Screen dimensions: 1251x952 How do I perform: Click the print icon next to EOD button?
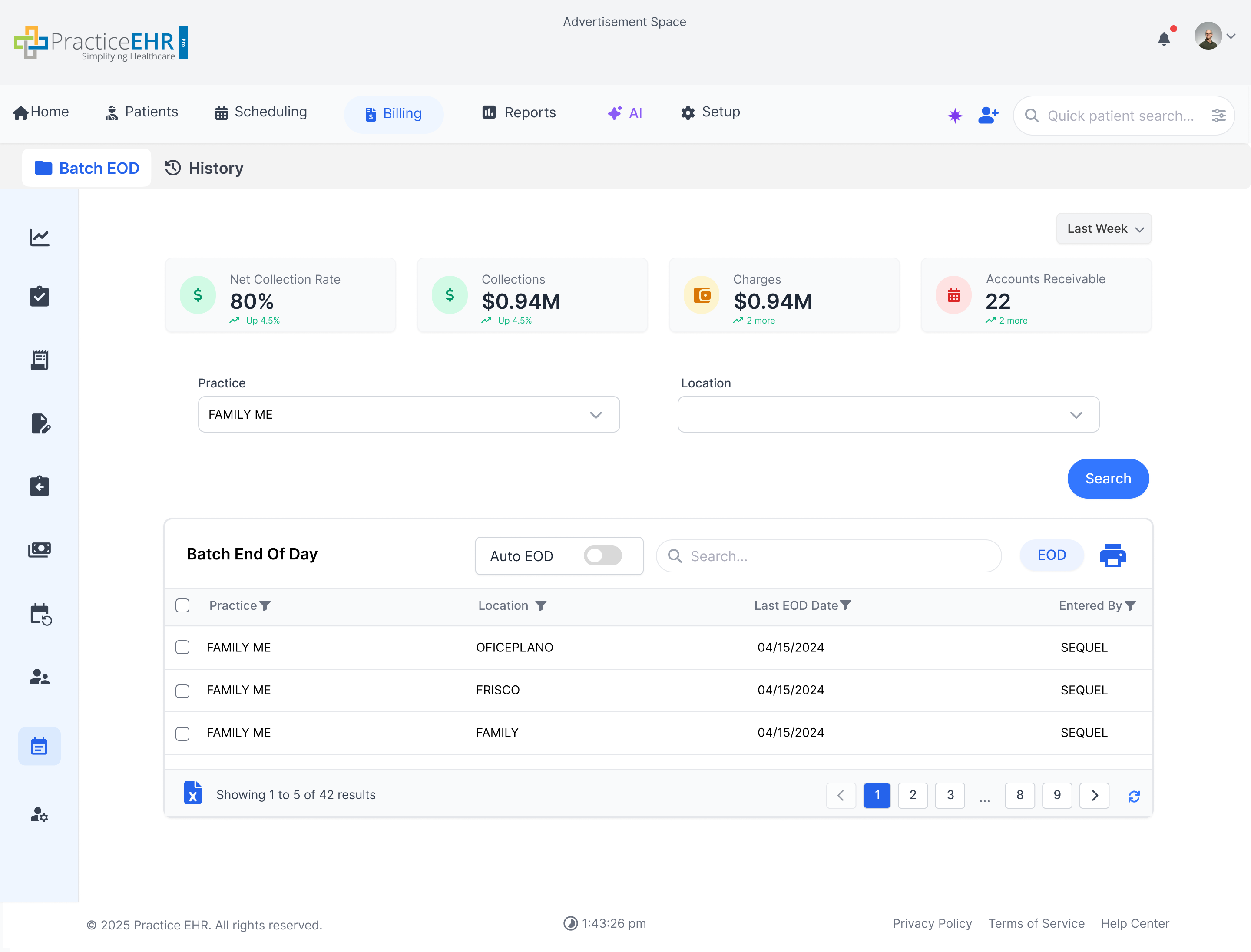pyautogui.click(x=1112, y=555)
